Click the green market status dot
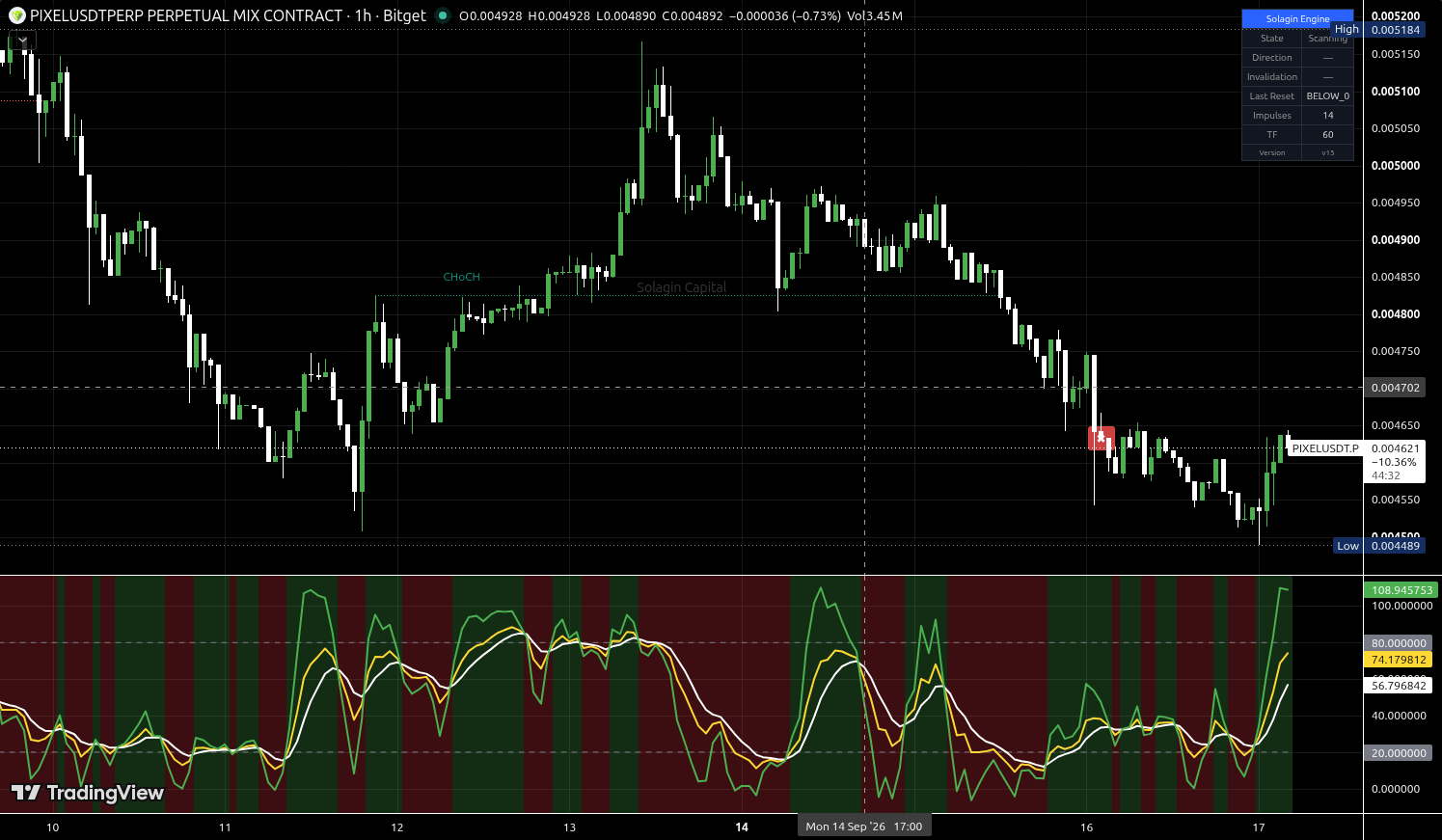The width and height of the screenshot is (1442, 840). [443, 15]
